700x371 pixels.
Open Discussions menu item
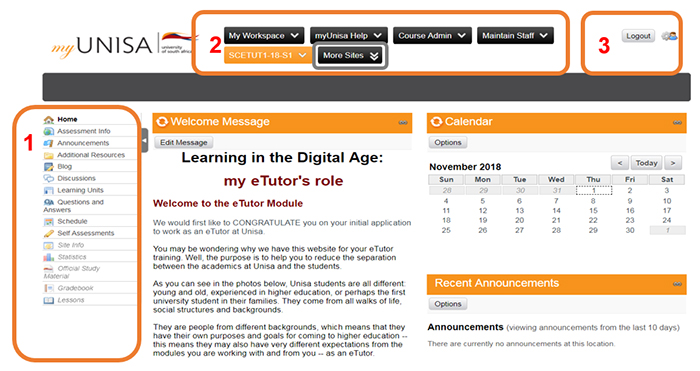76,179
